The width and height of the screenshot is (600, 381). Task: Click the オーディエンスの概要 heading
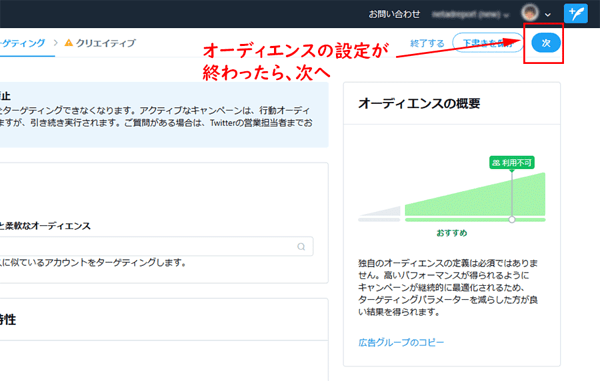[419, 104]
